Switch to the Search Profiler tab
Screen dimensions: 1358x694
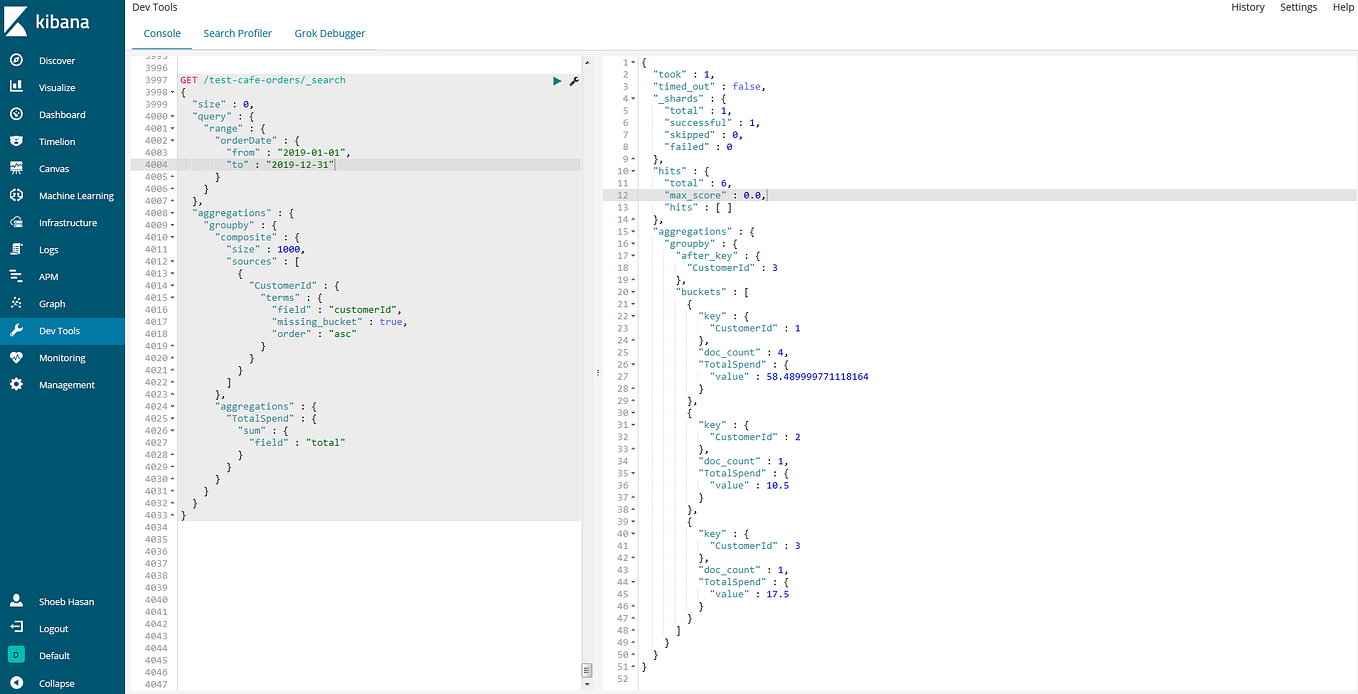point(237,33)
